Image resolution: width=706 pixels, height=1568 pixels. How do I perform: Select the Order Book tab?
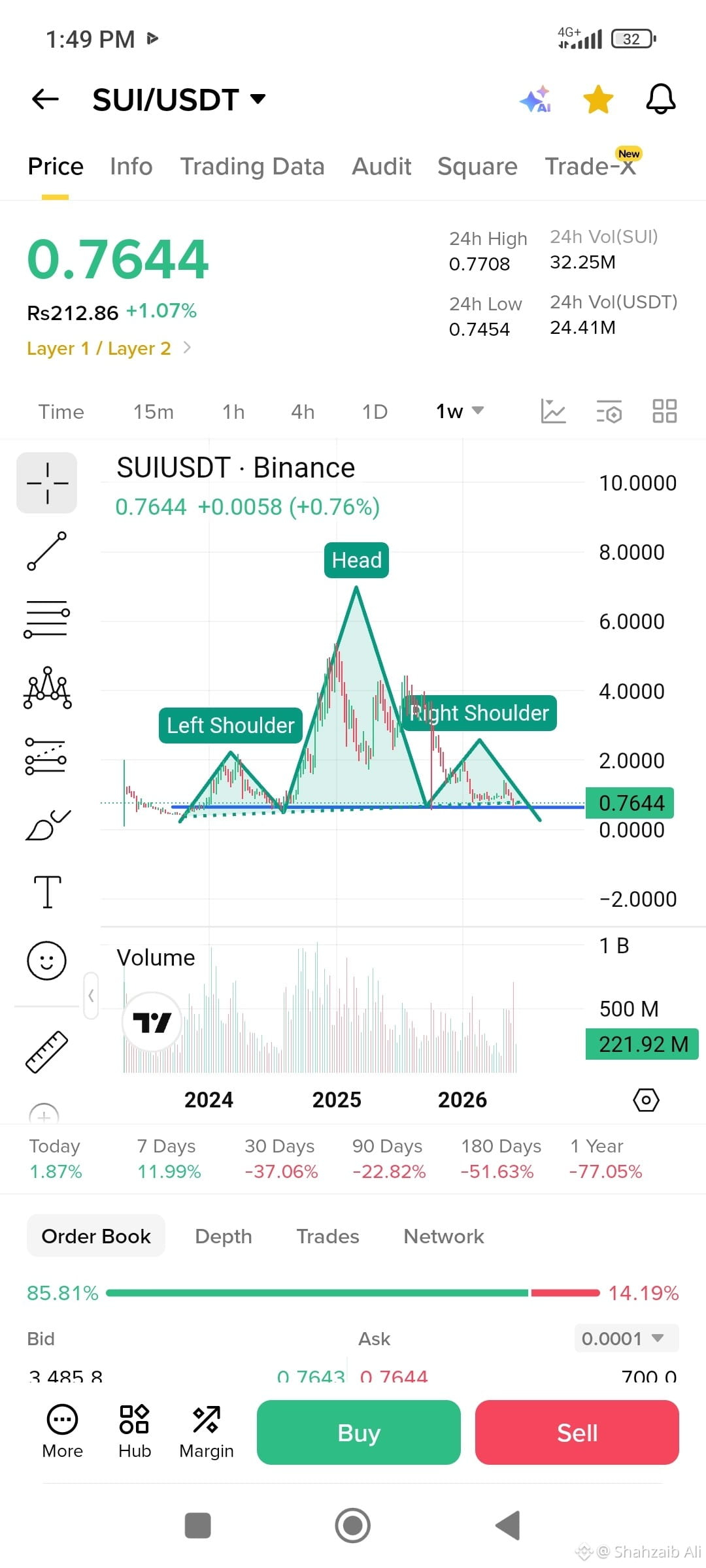click(96, 1236)
